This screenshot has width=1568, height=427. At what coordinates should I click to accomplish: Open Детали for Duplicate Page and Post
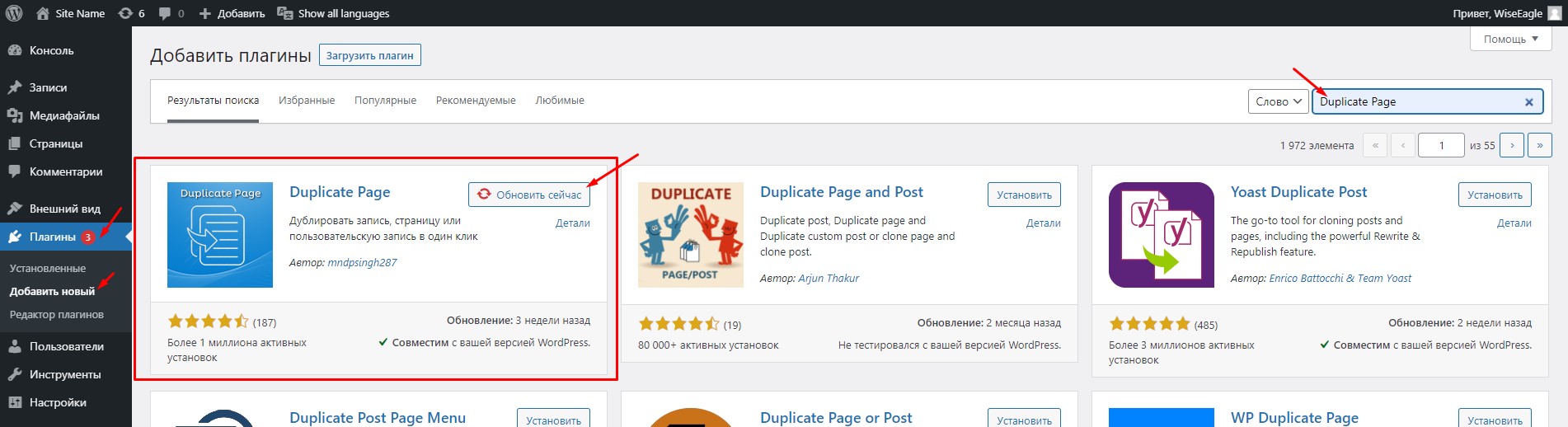point(1044,223)
